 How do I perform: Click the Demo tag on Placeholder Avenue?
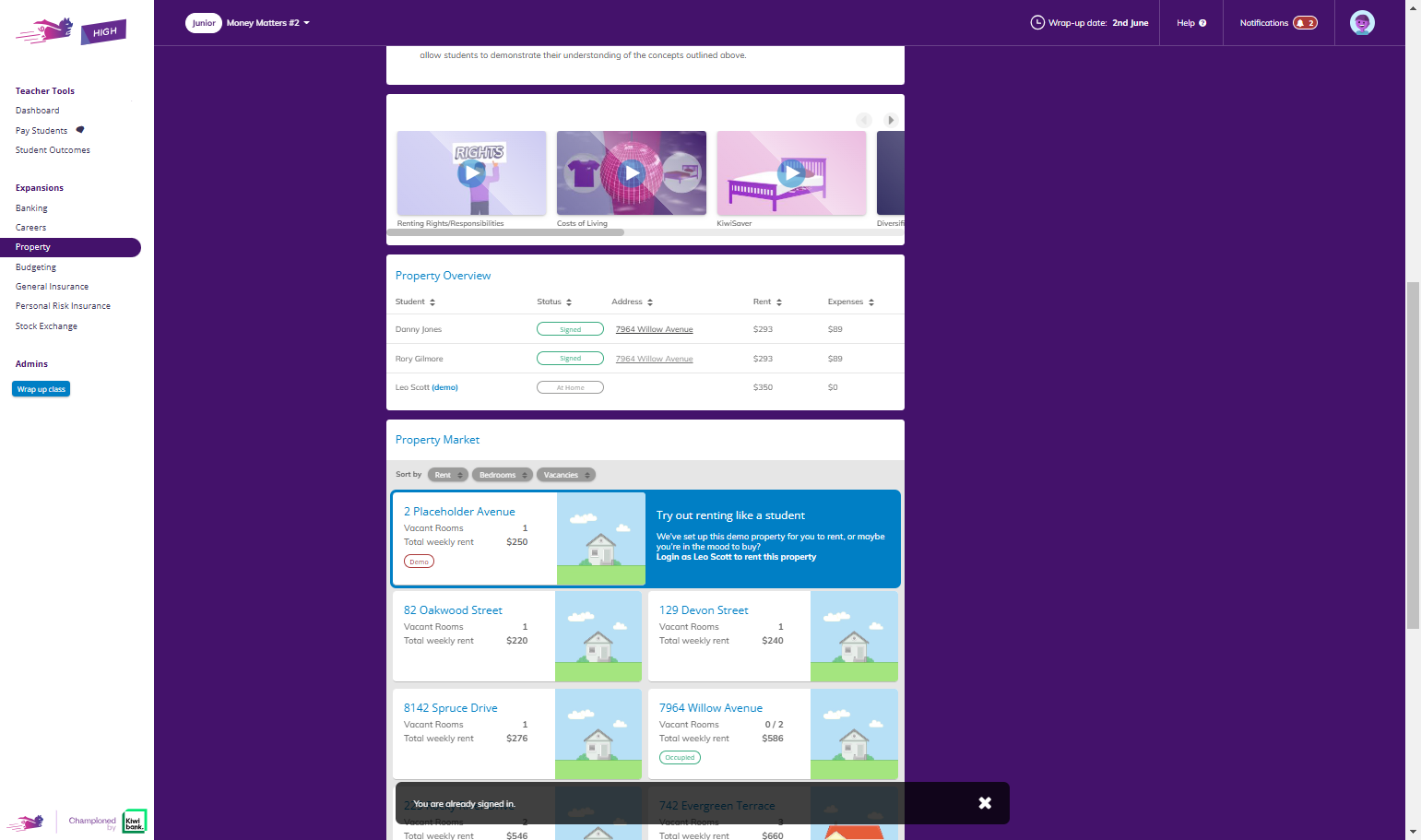click(x=419, y=562)
